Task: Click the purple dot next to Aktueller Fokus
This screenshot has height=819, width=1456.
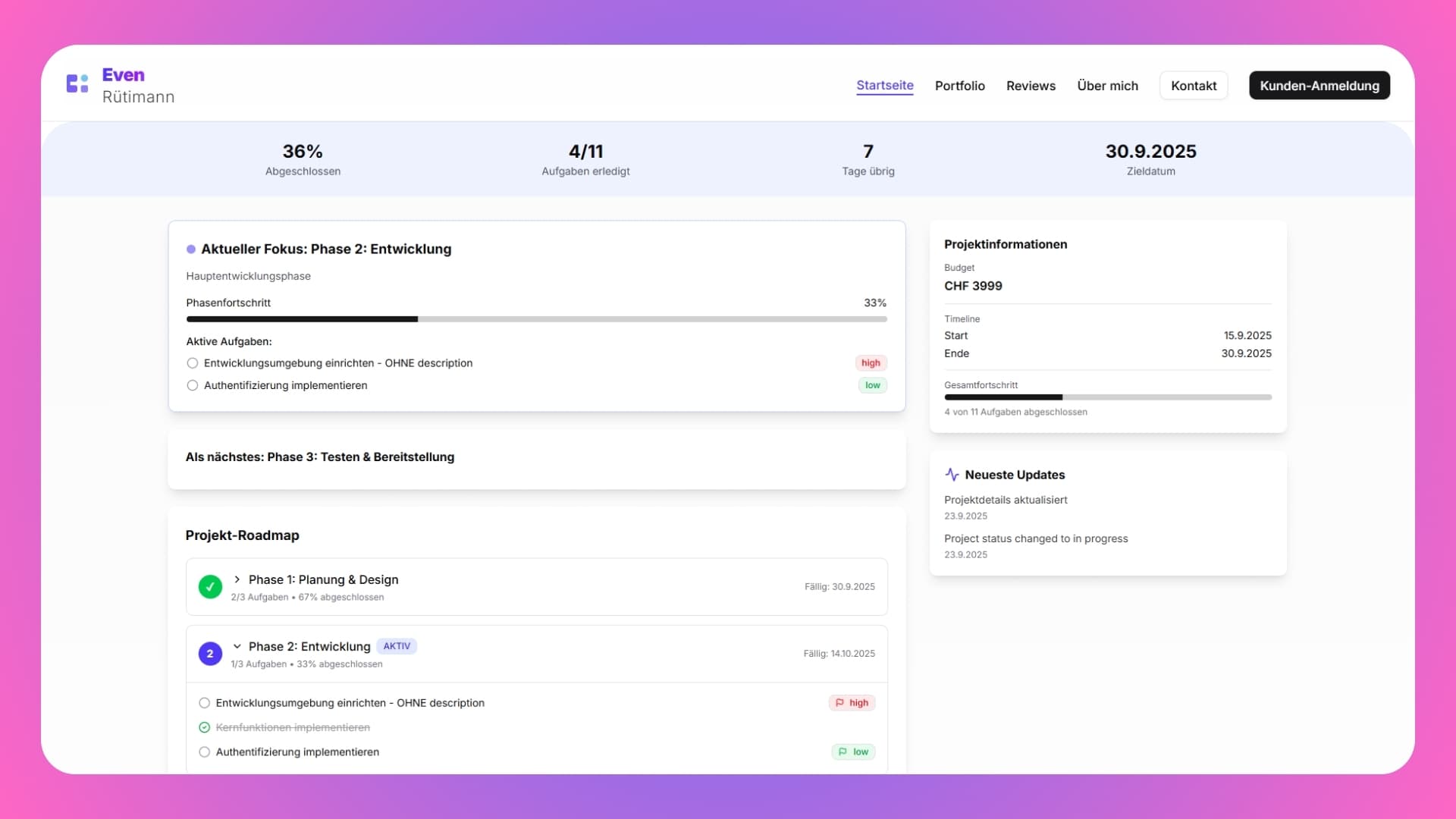Action: (x=191, y=249)
